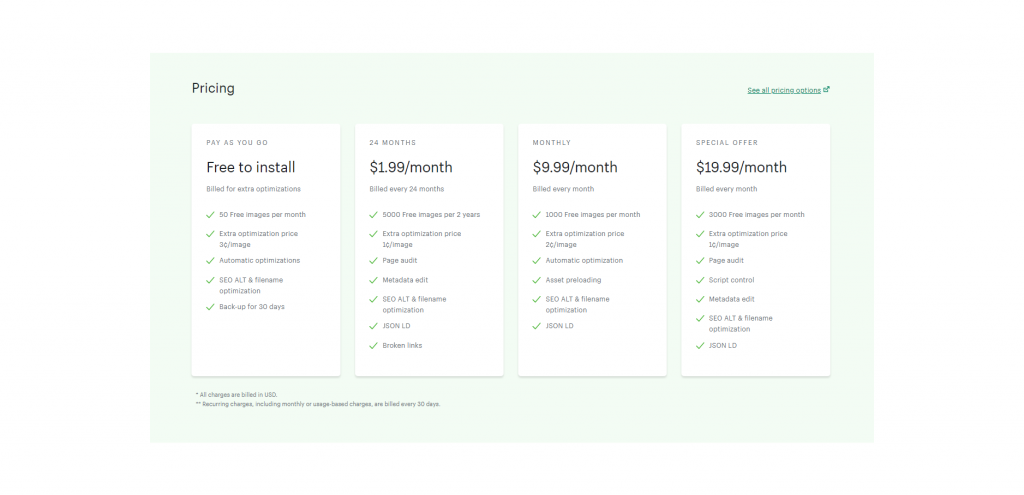
Task: Click Broken links feature text
Action: (402, 345)
